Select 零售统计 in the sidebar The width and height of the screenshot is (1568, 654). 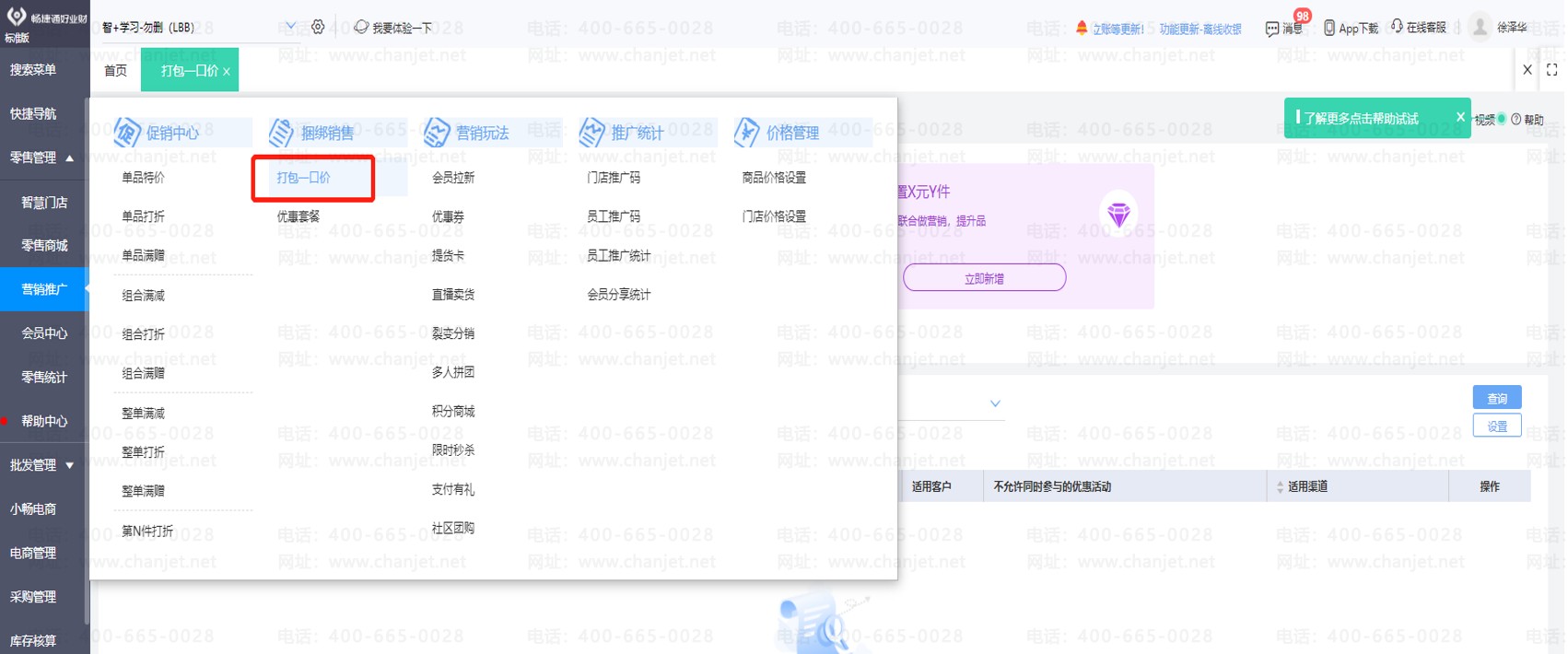44,377
